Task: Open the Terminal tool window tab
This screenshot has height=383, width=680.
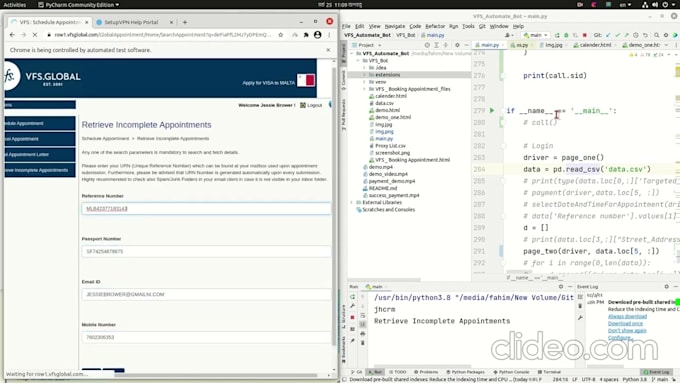Action: (549, 372)
